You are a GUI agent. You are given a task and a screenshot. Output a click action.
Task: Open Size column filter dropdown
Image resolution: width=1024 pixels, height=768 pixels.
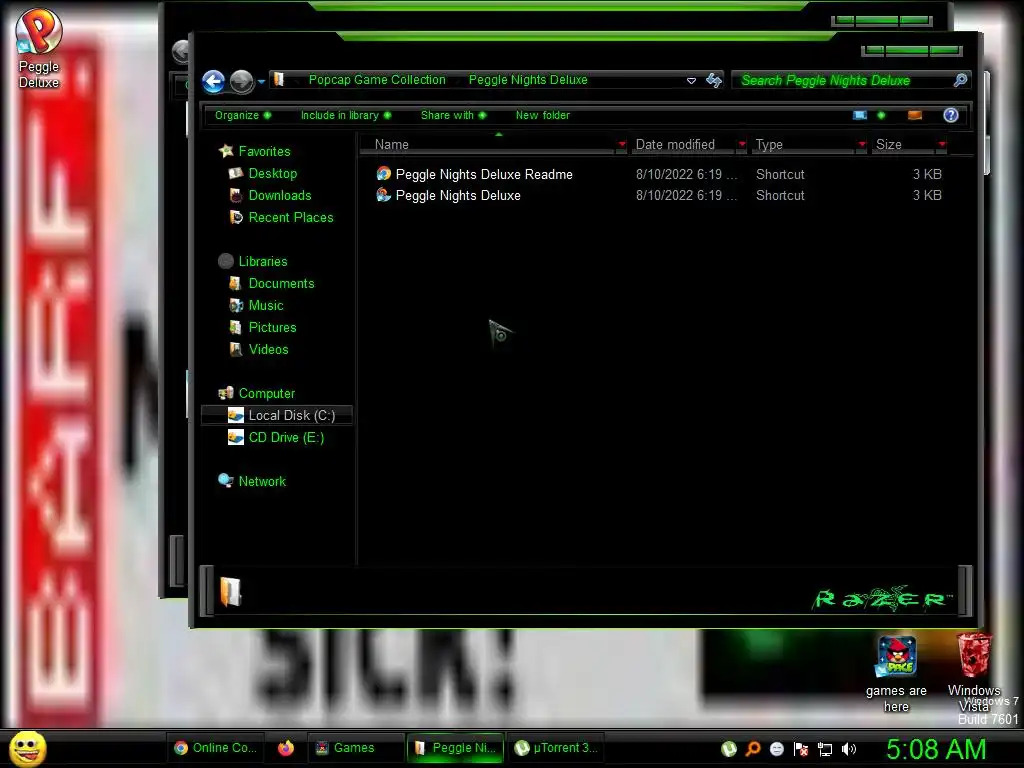(x=942, y=144)
